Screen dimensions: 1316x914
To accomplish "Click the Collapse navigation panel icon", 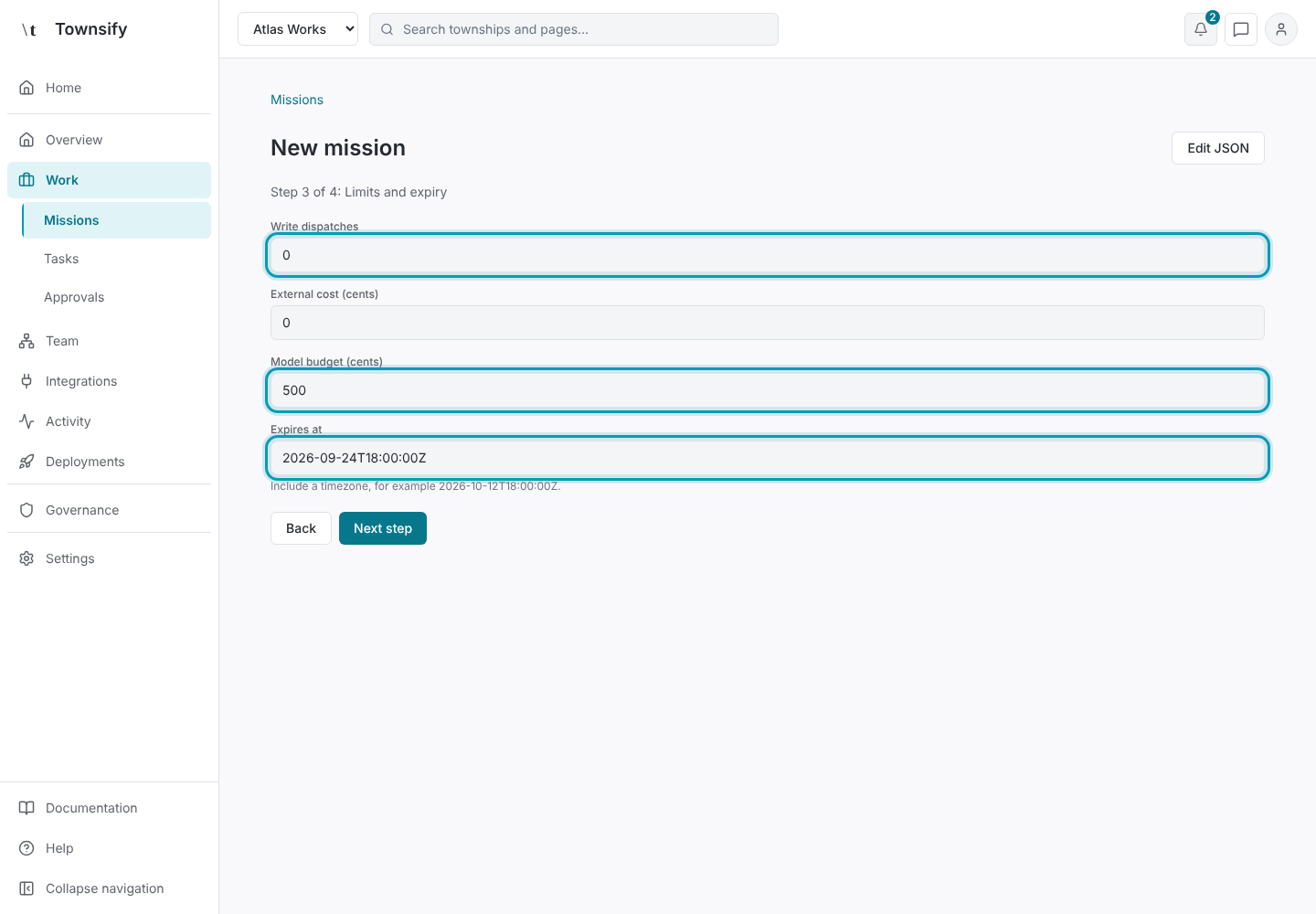I will 27,888.
